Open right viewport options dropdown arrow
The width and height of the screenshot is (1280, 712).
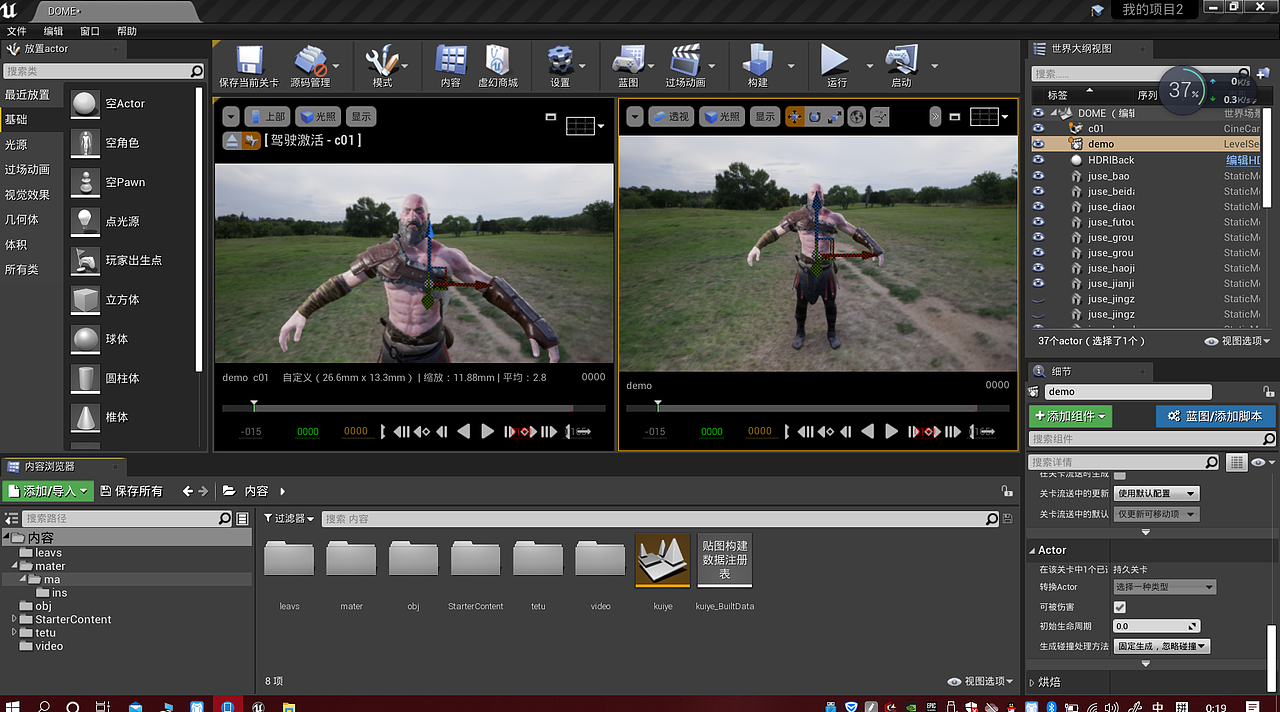(x=635, y=117)
